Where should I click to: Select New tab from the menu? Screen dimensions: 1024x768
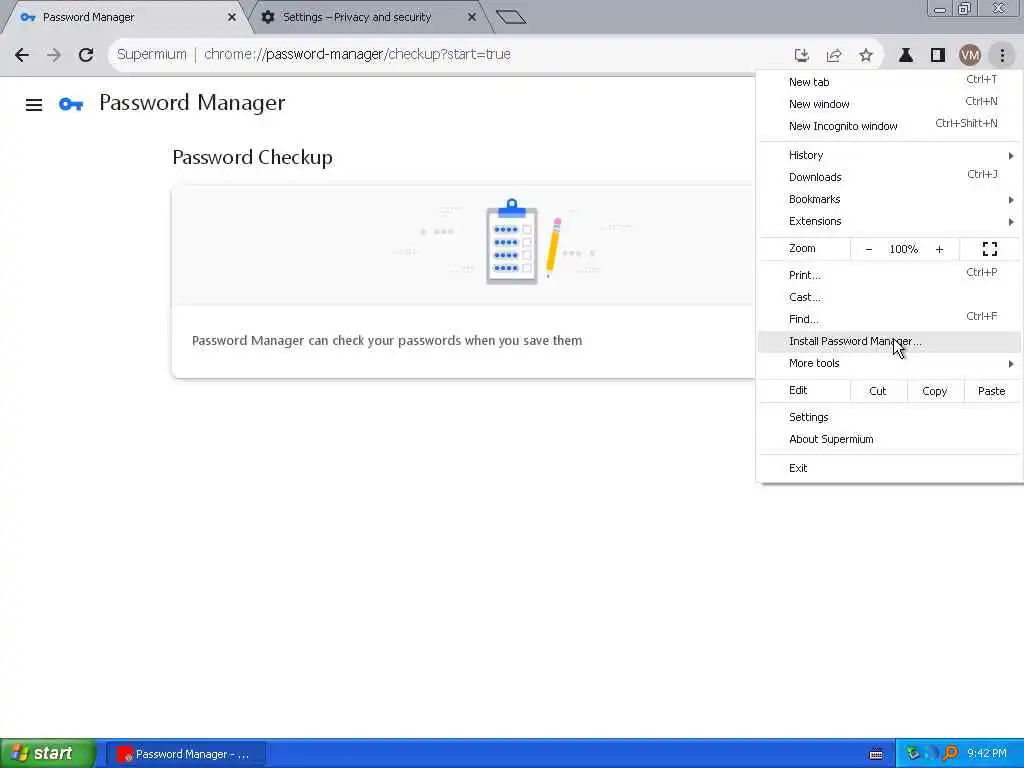coord(889,82)
